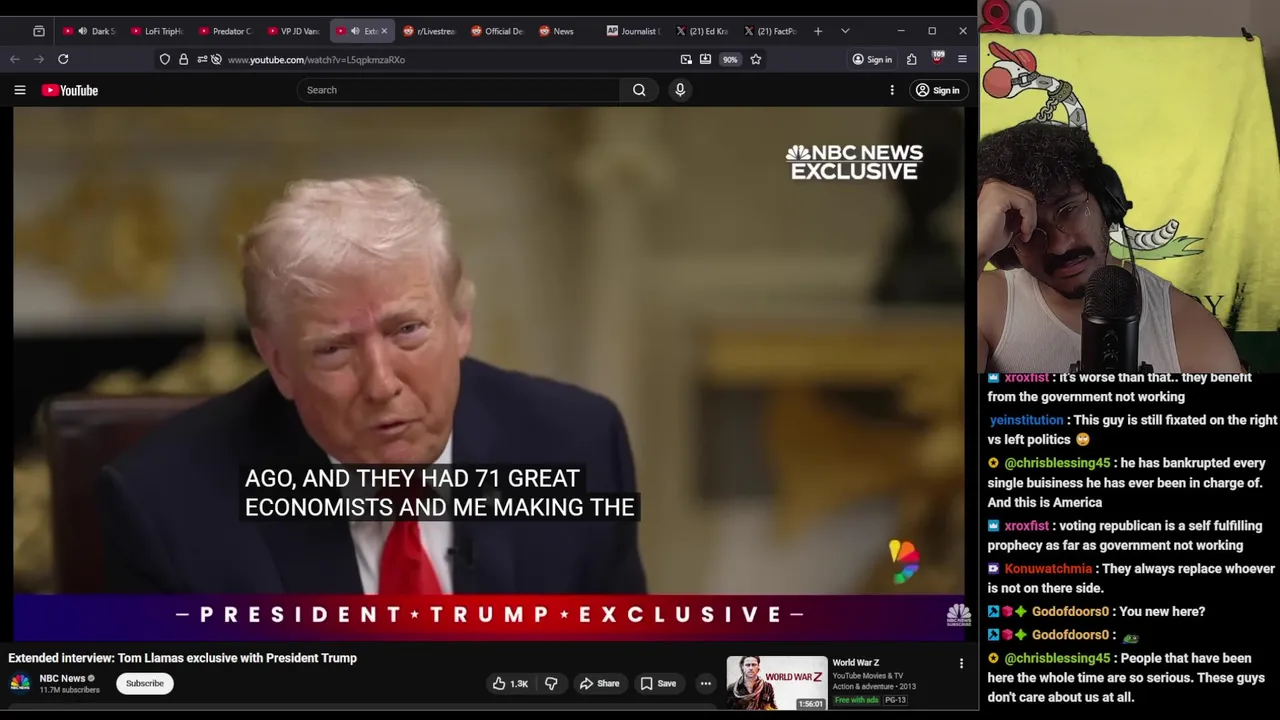Click 'You new here?' chat message

[1161, 611]
